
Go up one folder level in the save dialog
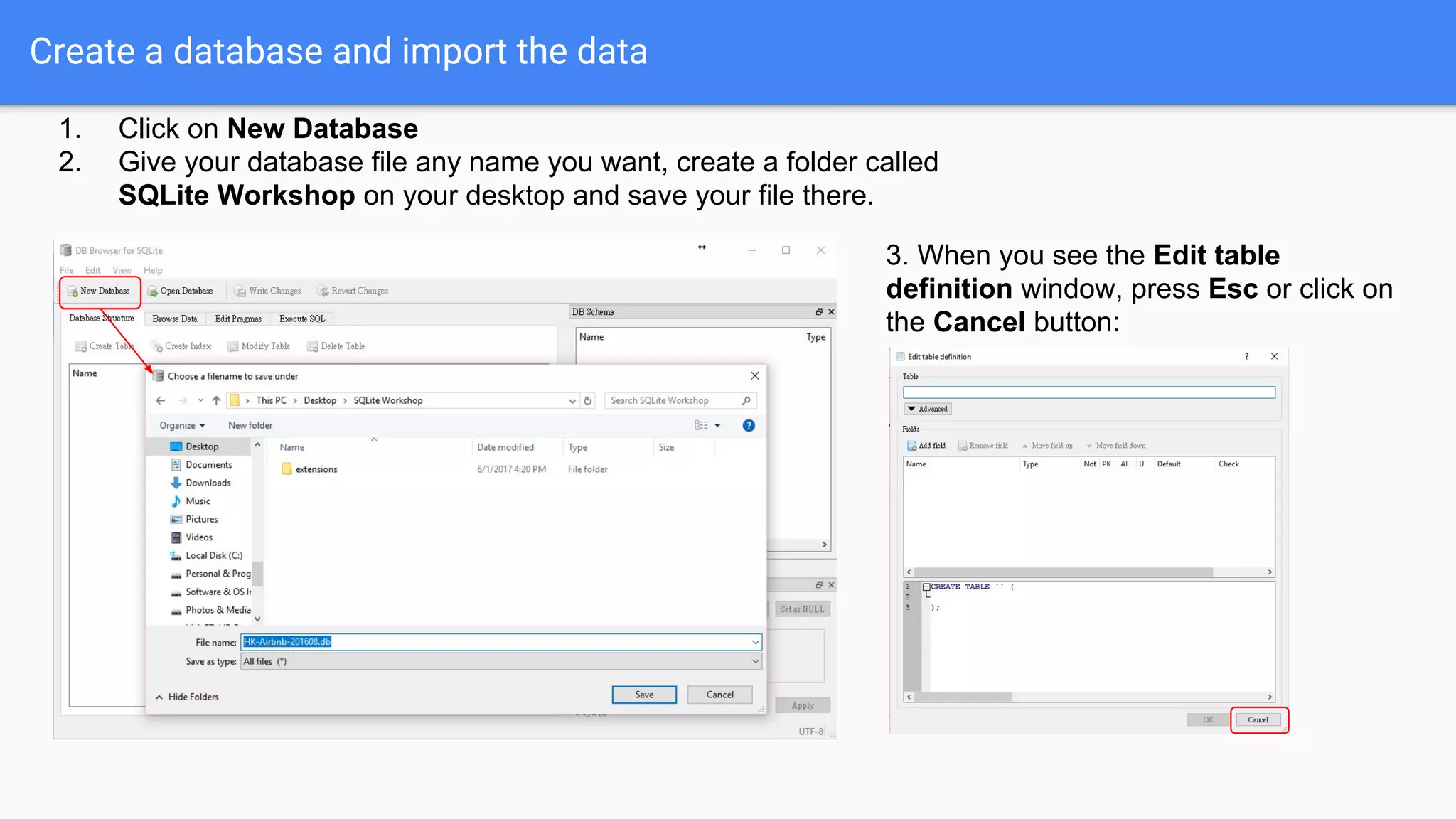point(216,401)
